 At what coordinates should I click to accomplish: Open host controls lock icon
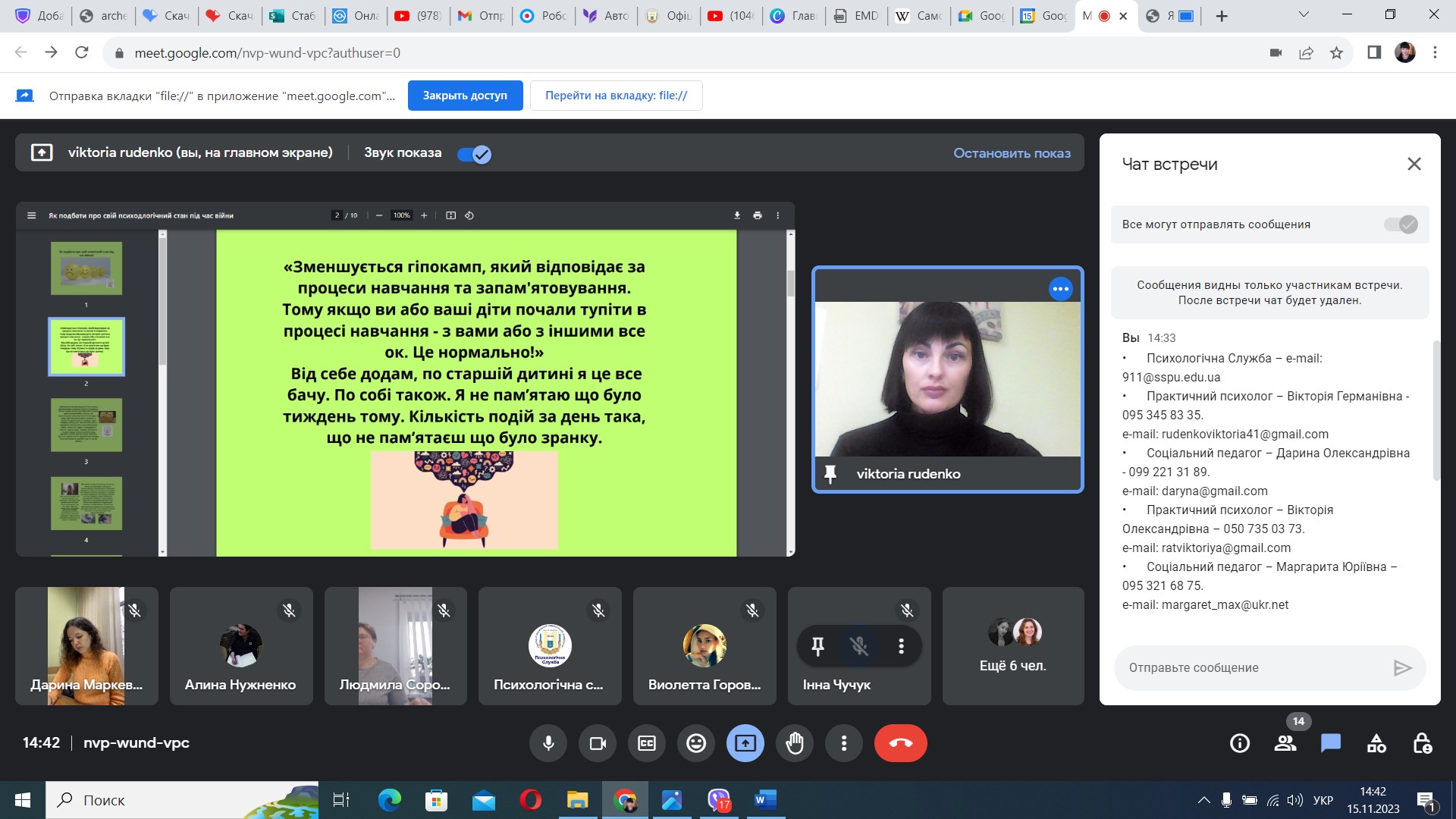(x=1422, y=743)
